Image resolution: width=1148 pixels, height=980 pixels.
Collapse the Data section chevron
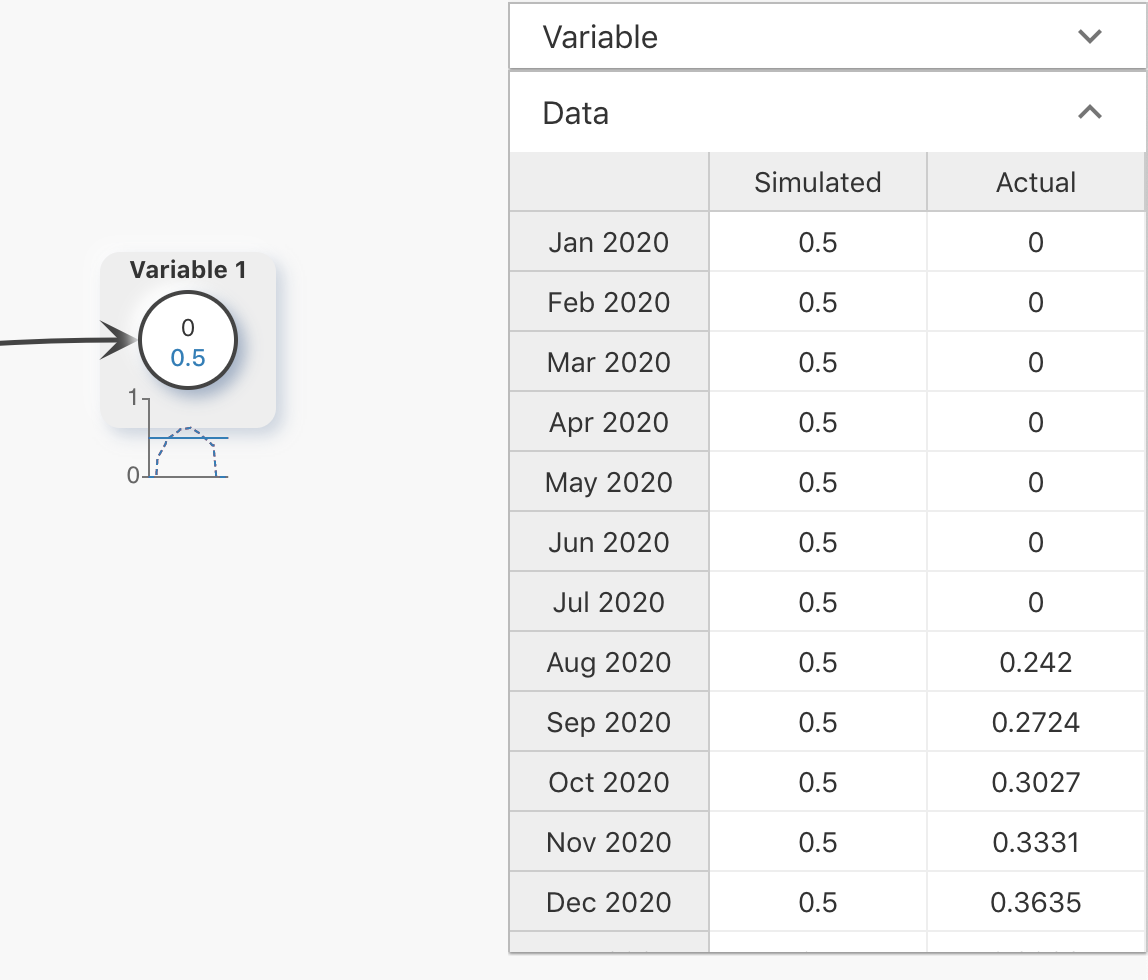point(1089,113)
